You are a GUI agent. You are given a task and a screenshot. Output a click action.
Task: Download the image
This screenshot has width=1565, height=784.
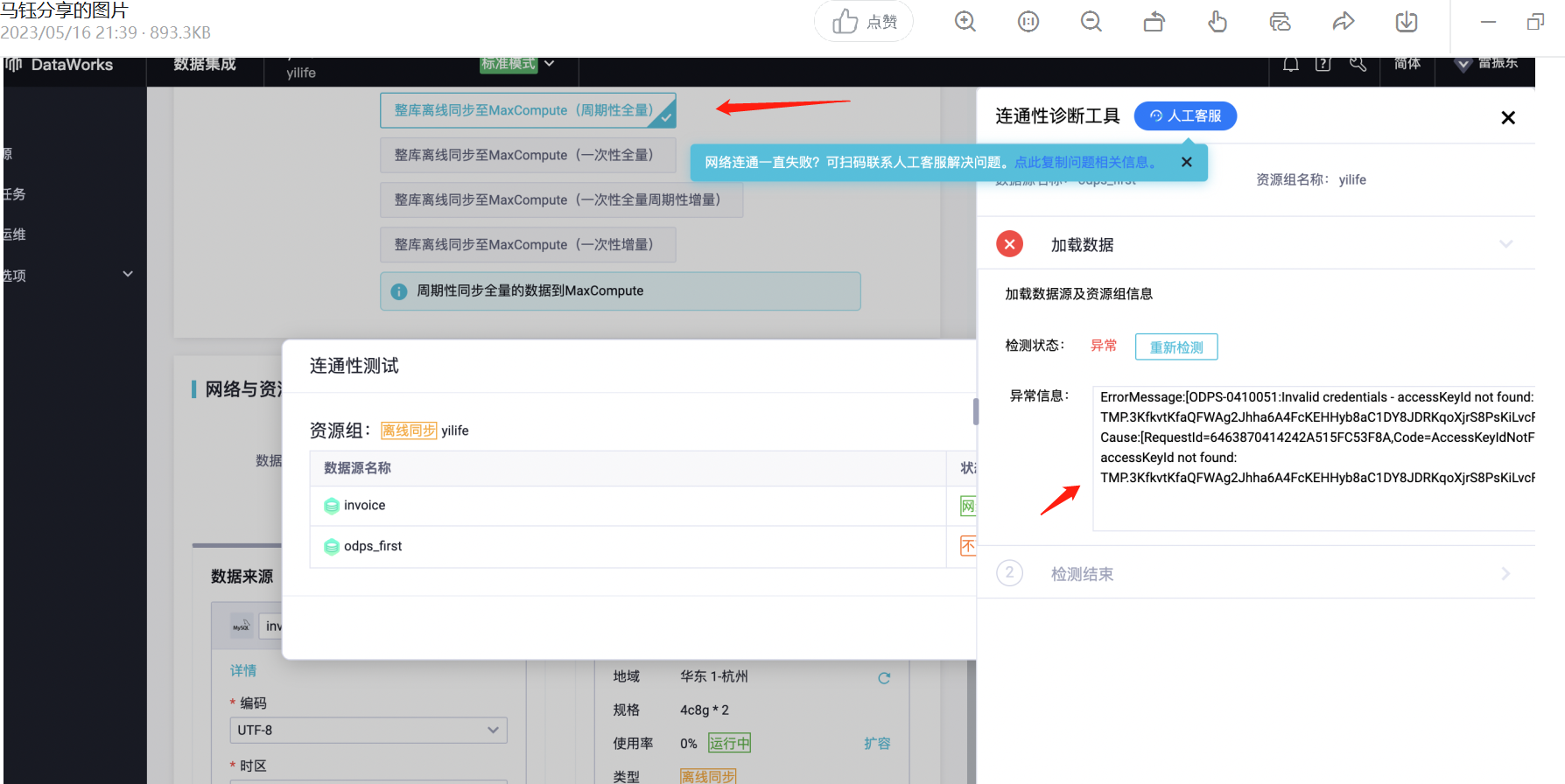(x=1407, y=21)
